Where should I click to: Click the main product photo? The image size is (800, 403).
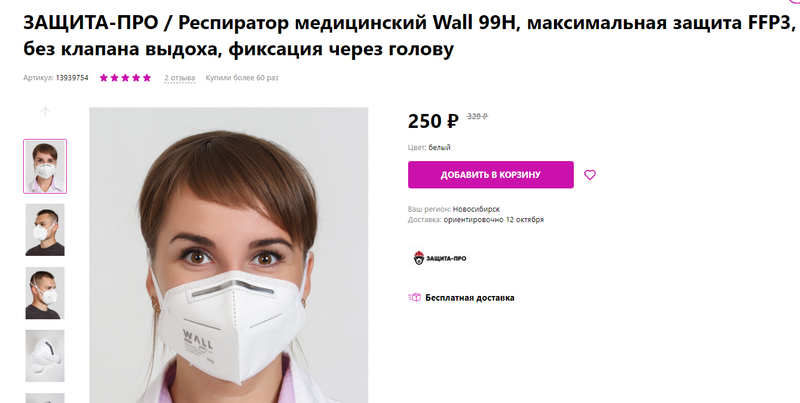[x=229, y=255]
